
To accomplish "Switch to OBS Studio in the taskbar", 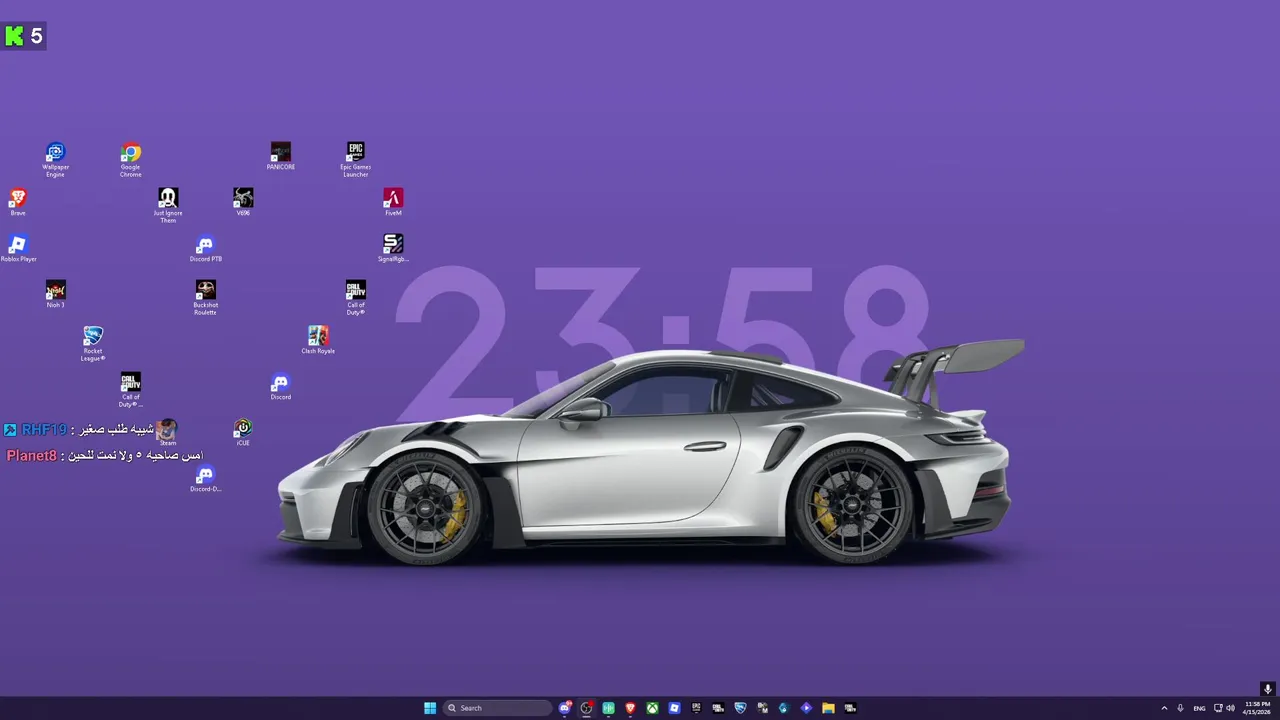I will (586, 708).
